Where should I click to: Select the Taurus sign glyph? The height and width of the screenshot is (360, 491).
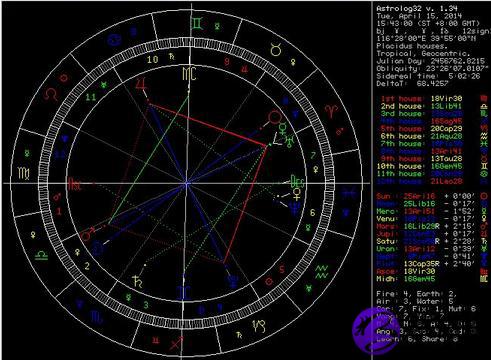tap(276, 49)
